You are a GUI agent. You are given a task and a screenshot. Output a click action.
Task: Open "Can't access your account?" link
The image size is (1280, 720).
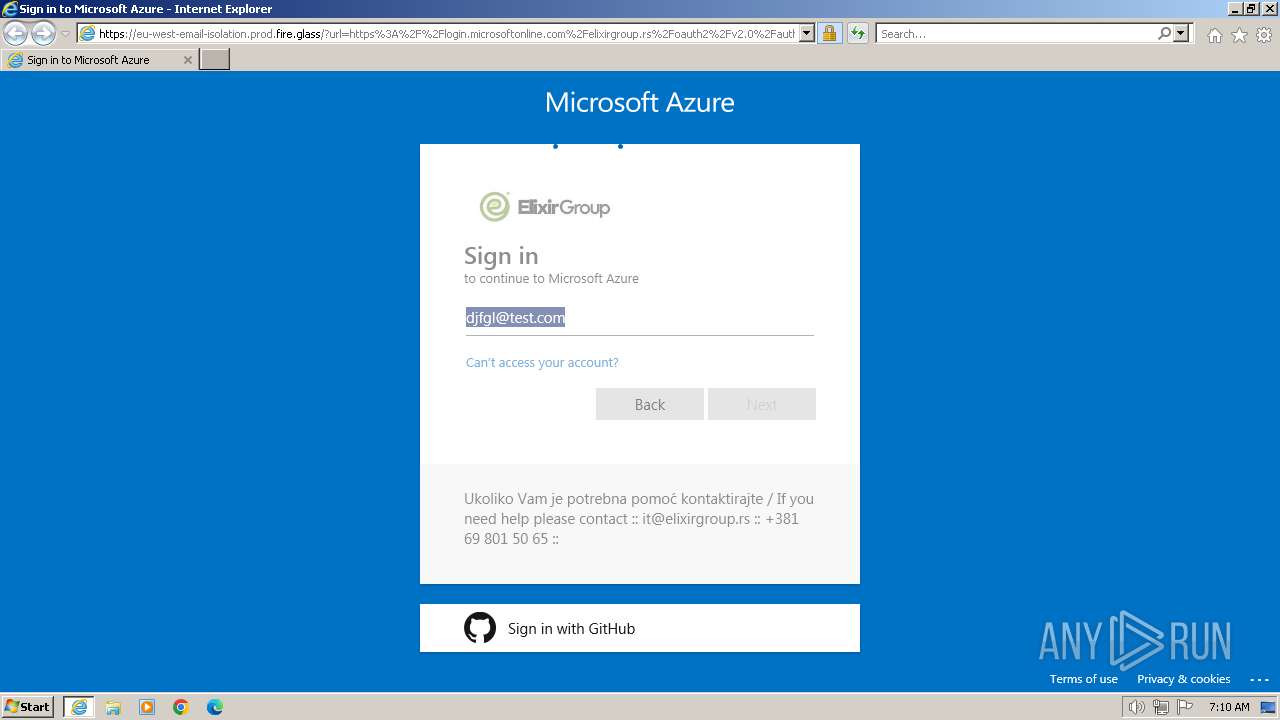click(542, 362)
